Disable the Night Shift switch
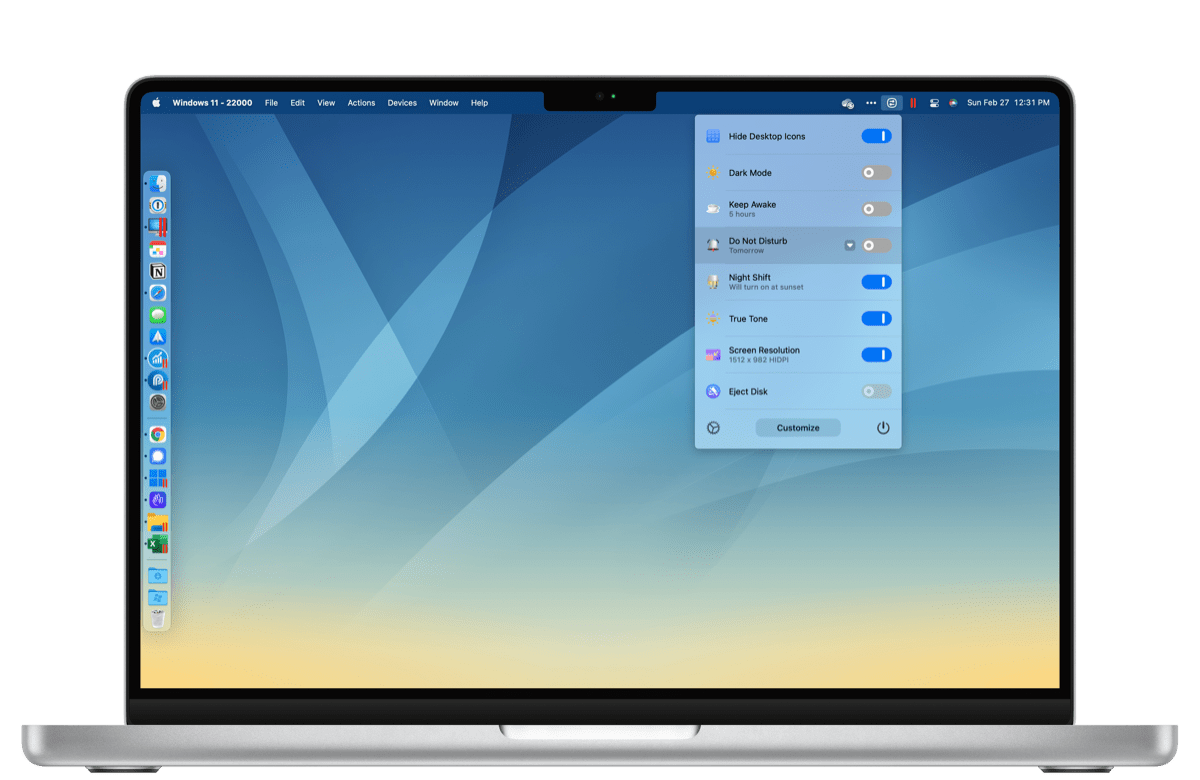 pos(877,282)
